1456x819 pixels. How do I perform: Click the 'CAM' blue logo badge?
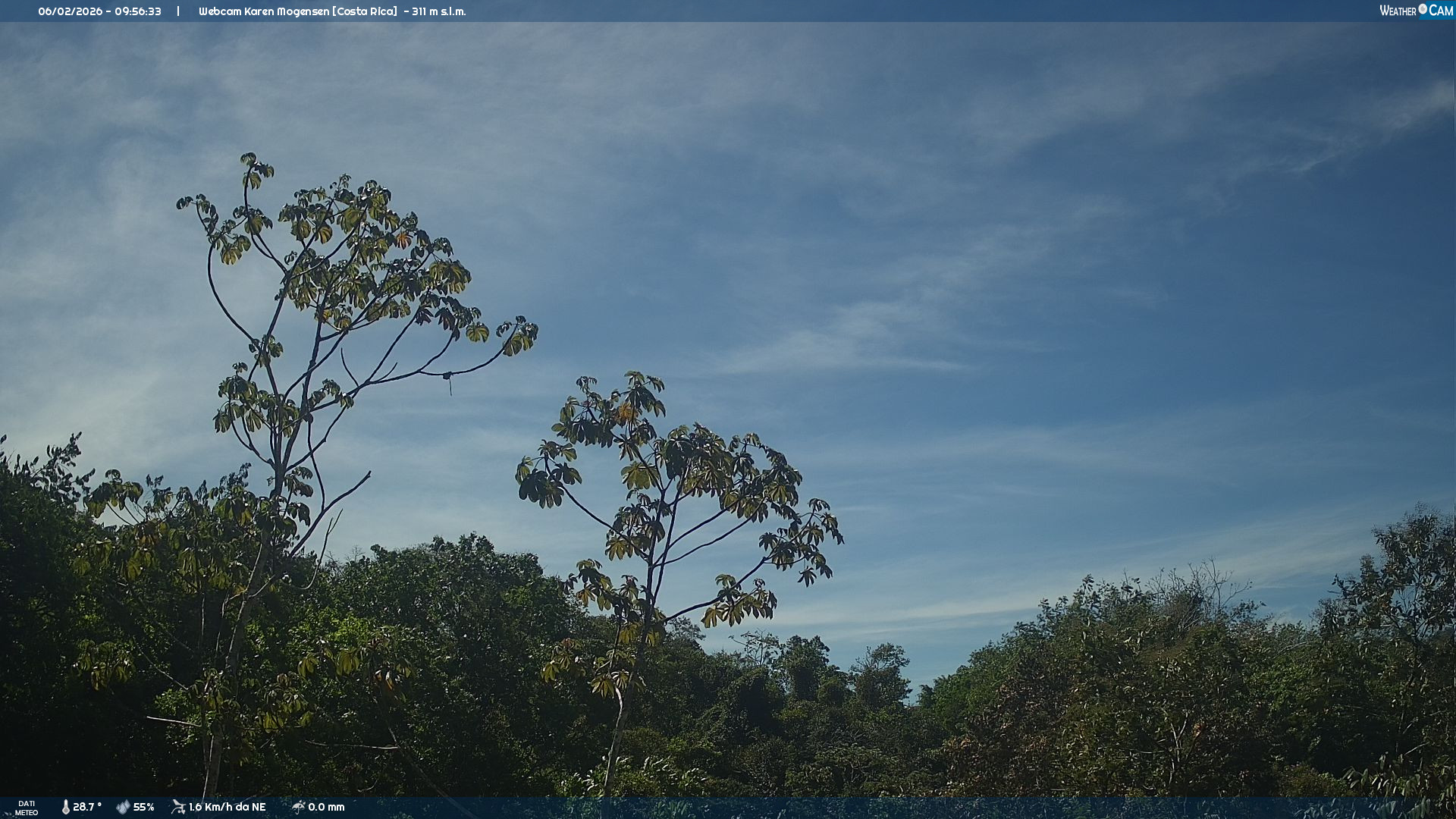click(1441, 11)
